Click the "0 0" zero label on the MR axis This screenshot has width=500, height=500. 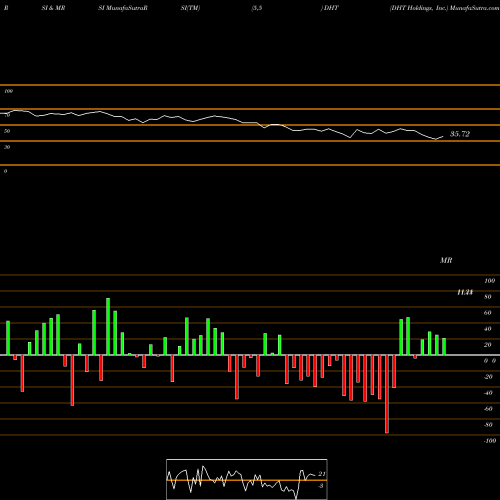click(490, 361)
